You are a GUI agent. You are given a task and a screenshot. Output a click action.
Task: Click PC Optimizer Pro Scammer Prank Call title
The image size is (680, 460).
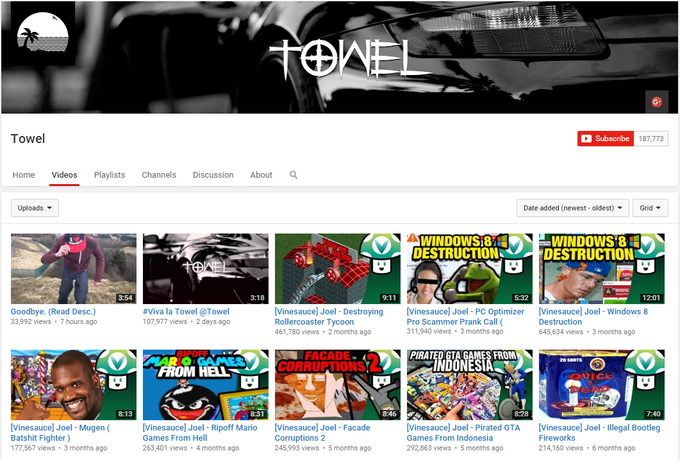(465, 316)
